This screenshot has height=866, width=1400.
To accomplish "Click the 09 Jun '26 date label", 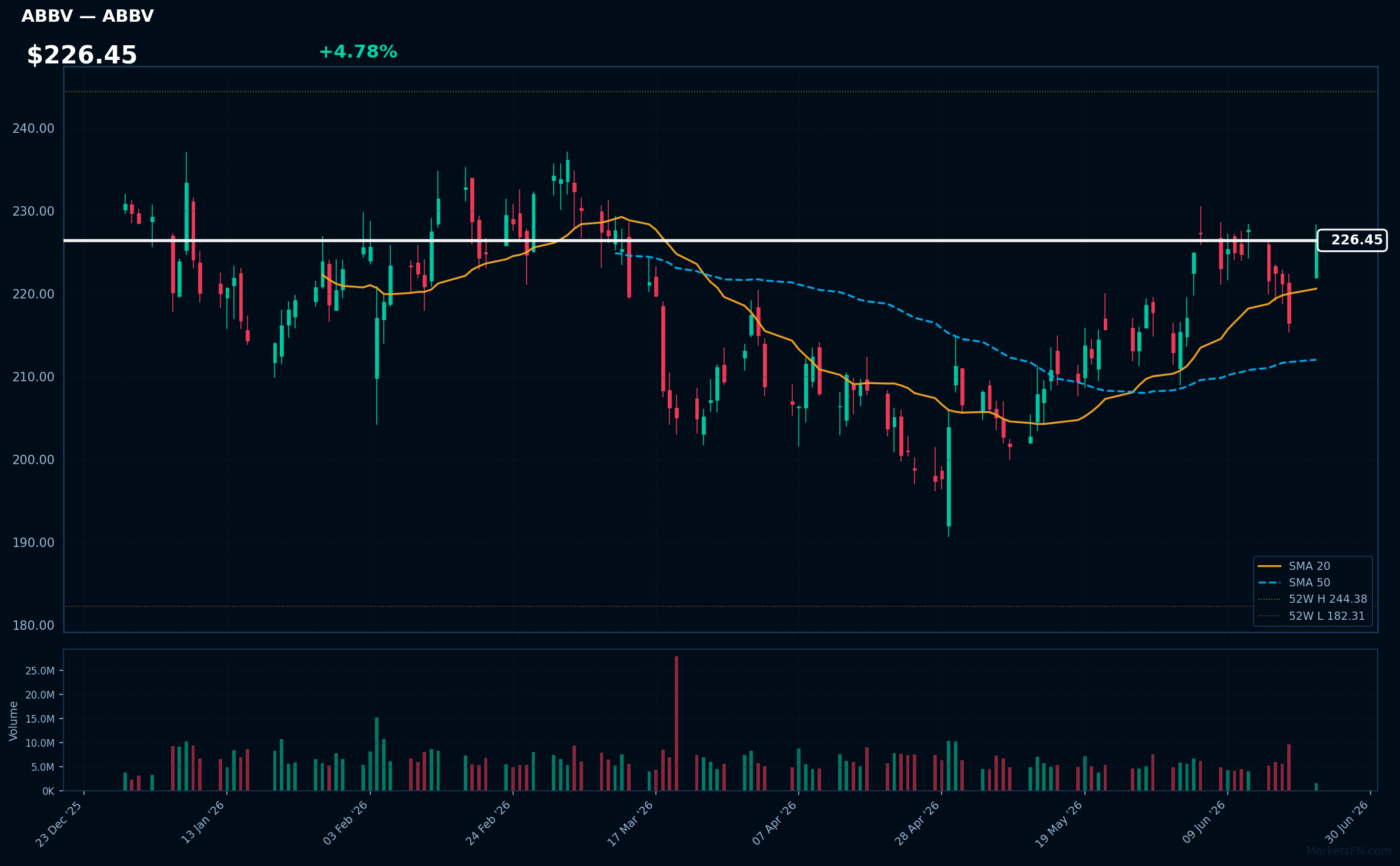I will 1204,823.
